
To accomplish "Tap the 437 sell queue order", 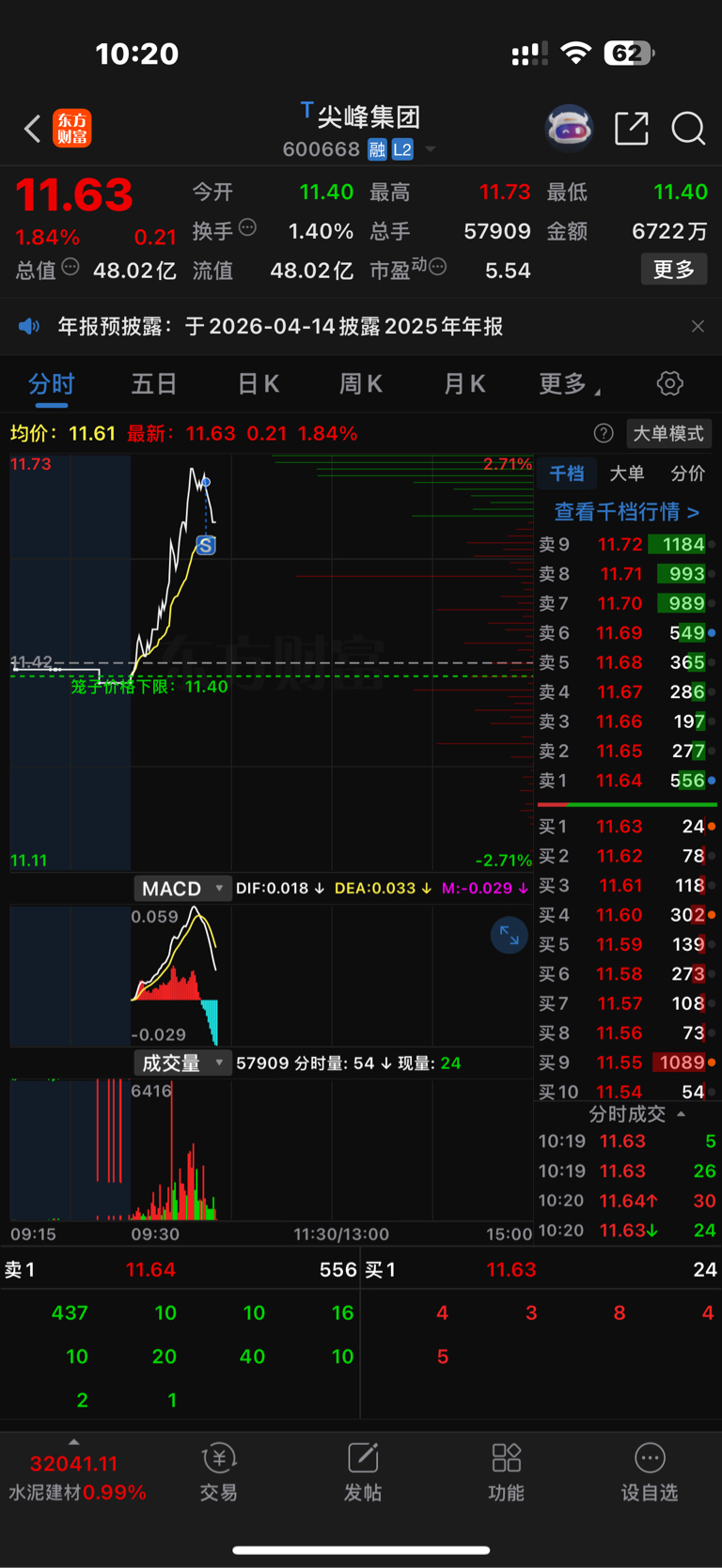I will click(x=69, y=1312).
